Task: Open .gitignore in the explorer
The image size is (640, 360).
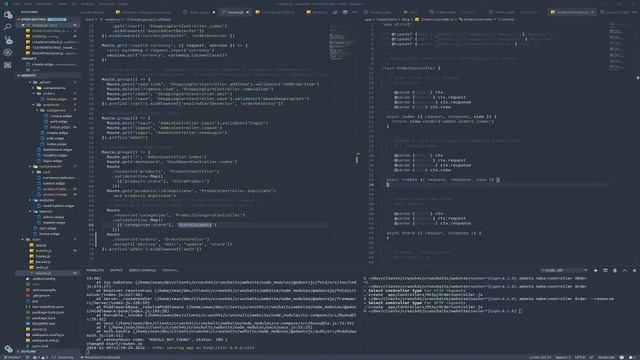Action: tap(41, 296)
